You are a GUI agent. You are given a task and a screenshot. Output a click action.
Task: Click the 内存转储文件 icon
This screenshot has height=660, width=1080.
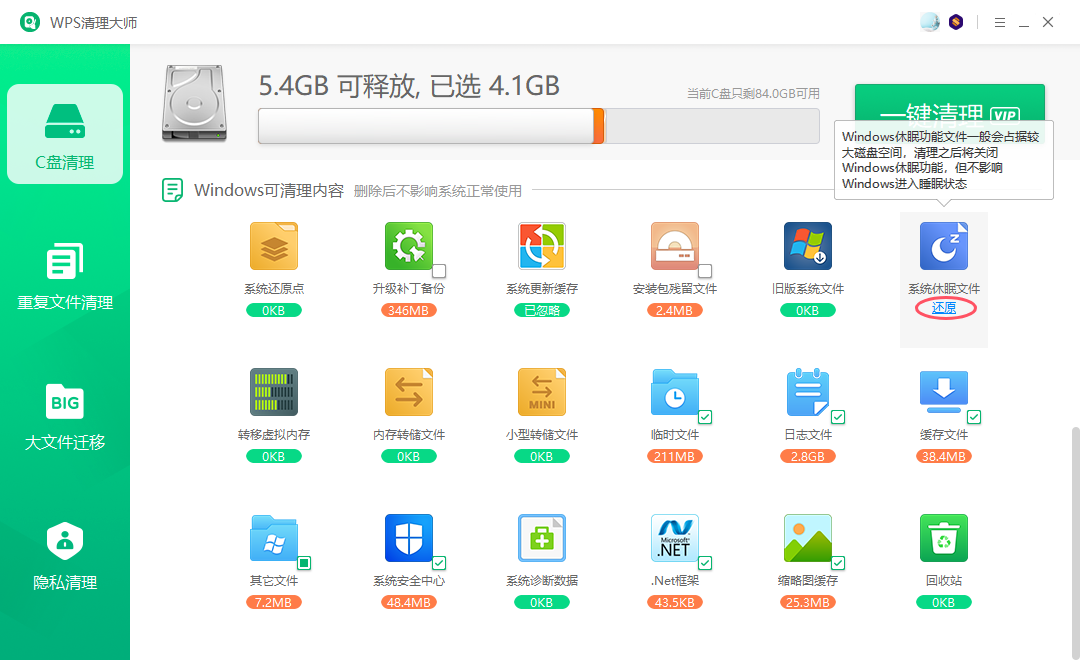[x=409, y=392]
